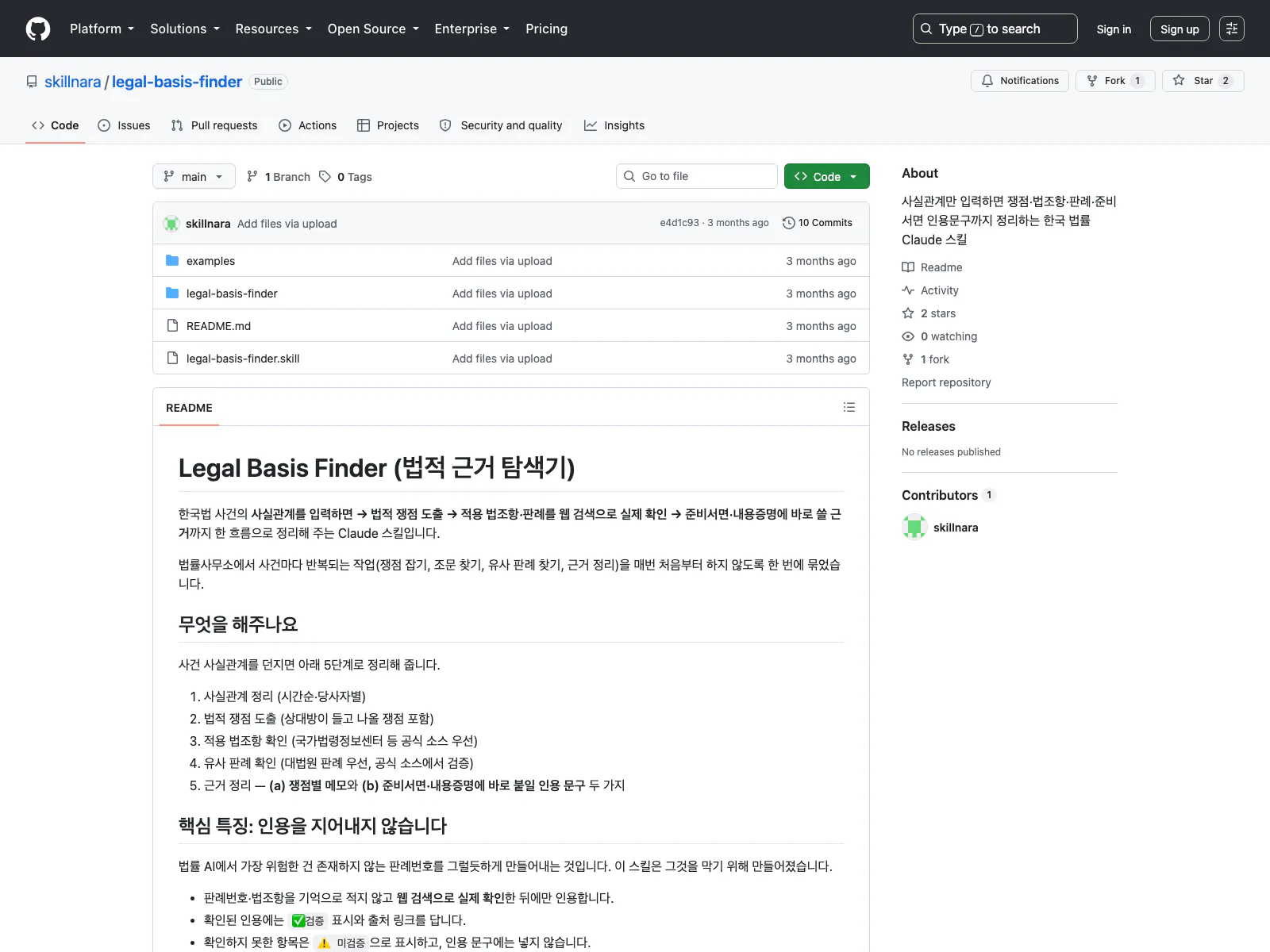Click README.md file icon
This screenshot has height=952, width=1270.
[x=172, y=325]
